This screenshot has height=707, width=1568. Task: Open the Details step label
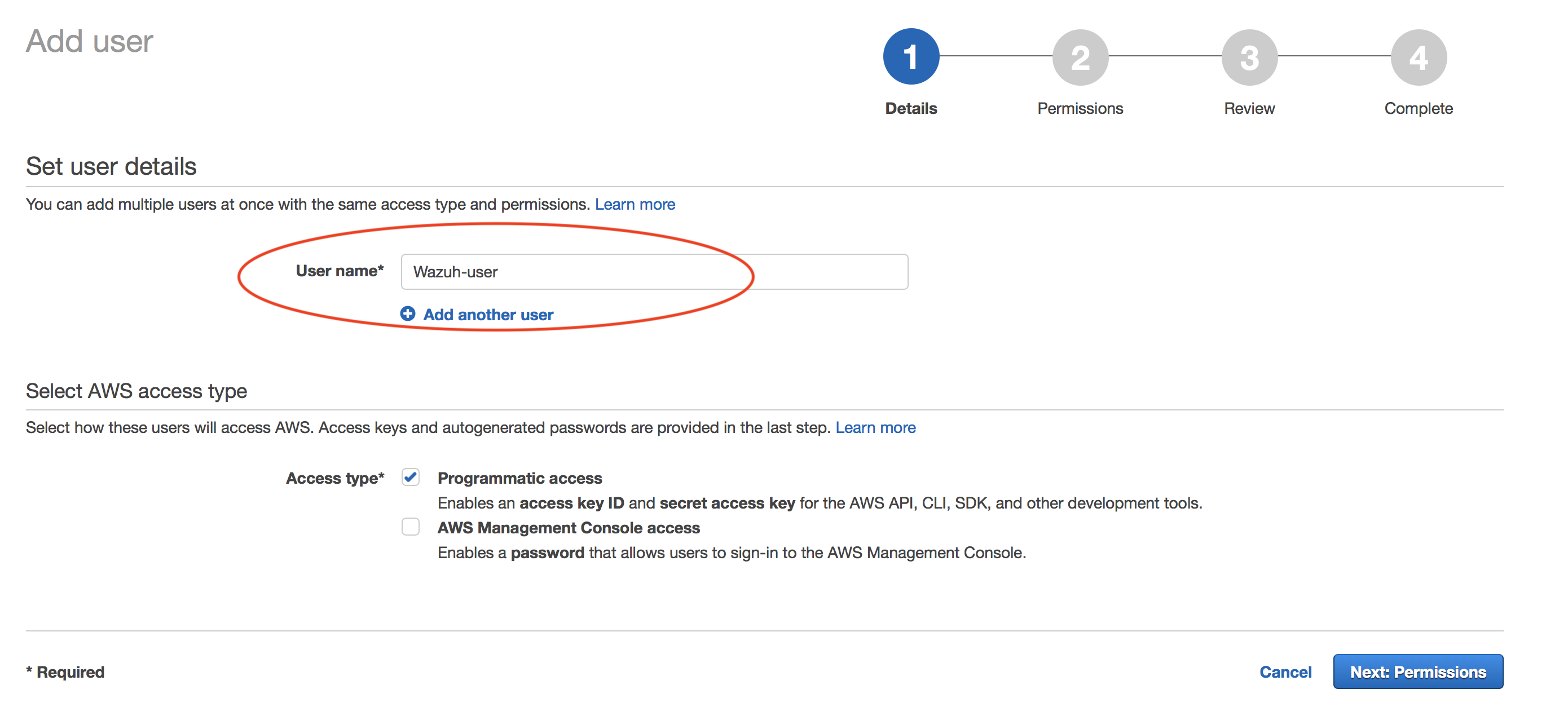point(910,108)
